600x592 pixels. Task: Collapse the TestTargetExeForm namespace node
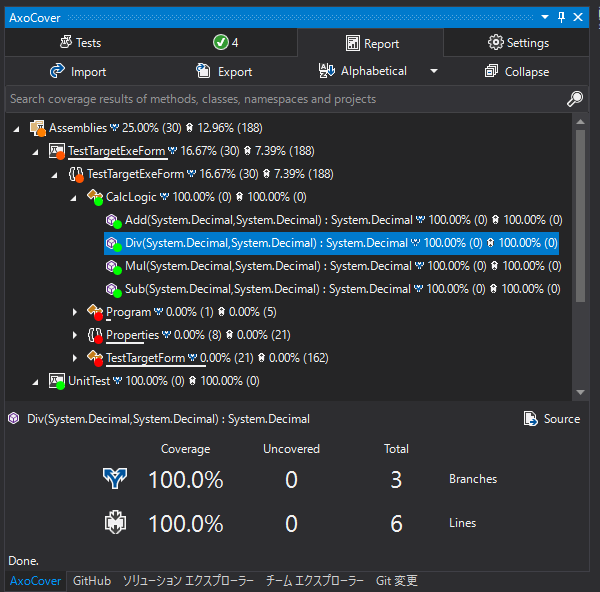pos(55,175)
